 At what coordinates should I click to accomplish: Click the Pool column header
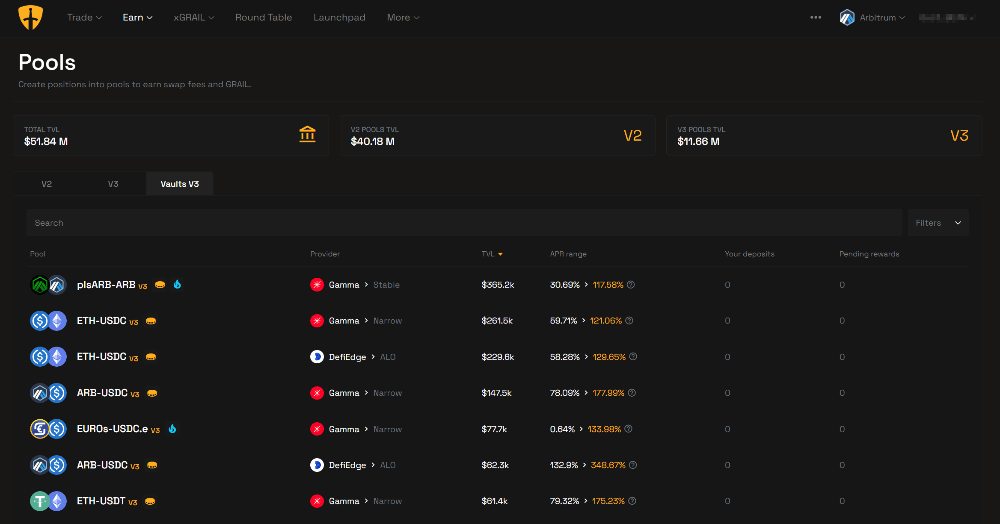38,254
